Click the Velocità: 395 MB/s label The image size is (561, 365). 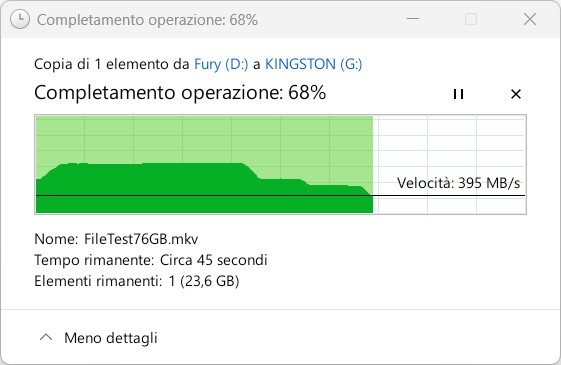point(458,183)
